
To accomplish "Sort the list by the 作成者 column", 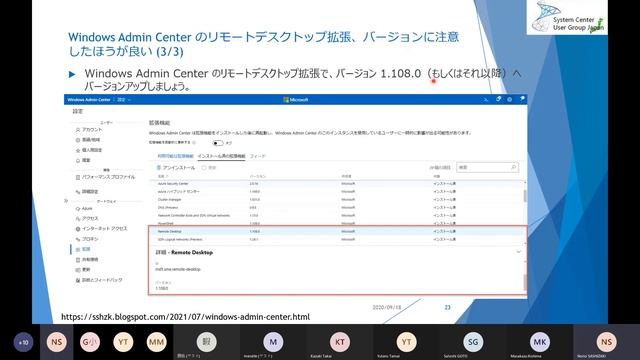I will tap(347, 176).
